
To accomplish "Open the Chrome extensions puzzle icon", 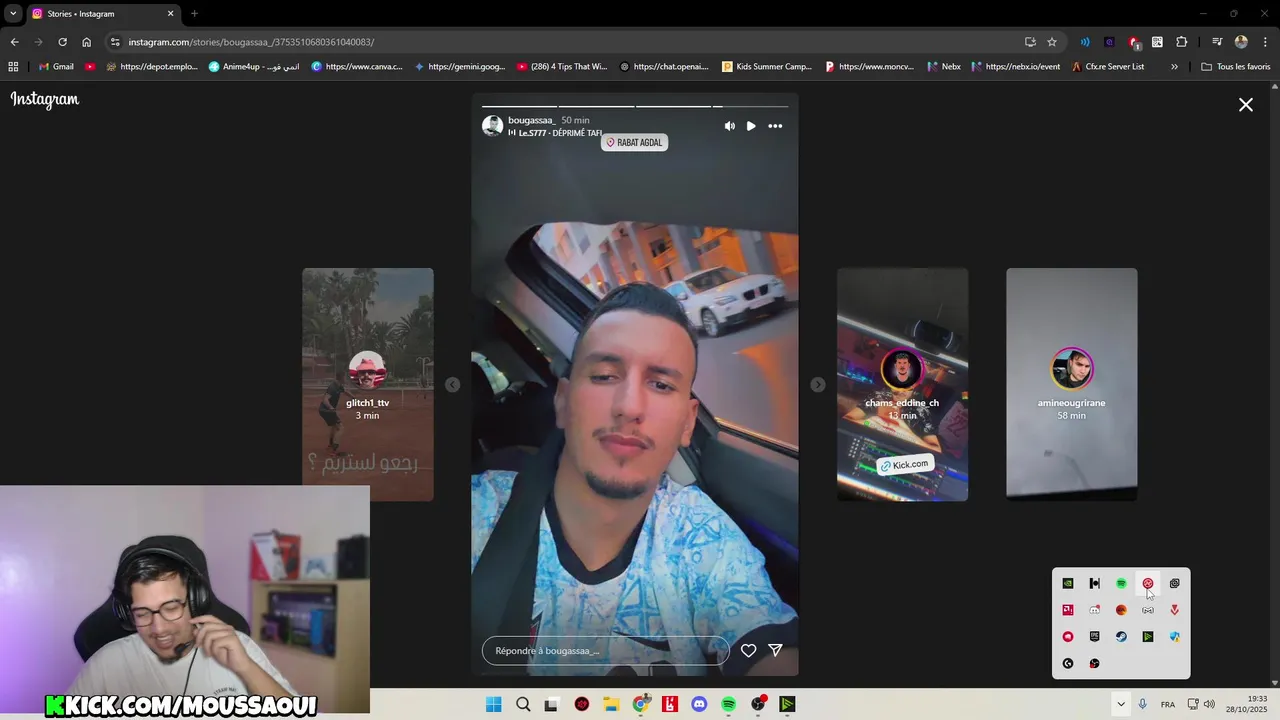I will (x=1181, y=42).
